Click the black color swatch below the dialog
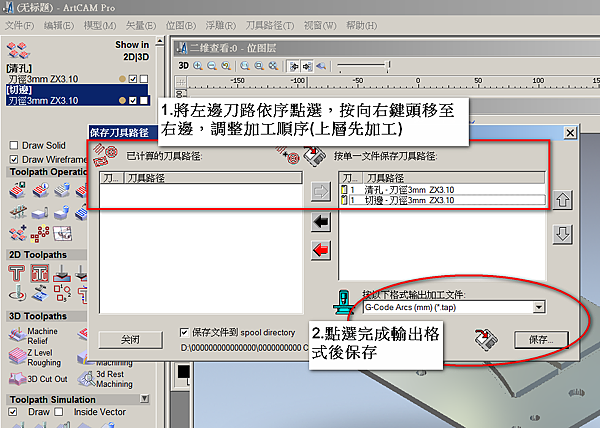 tap(184, 372)
